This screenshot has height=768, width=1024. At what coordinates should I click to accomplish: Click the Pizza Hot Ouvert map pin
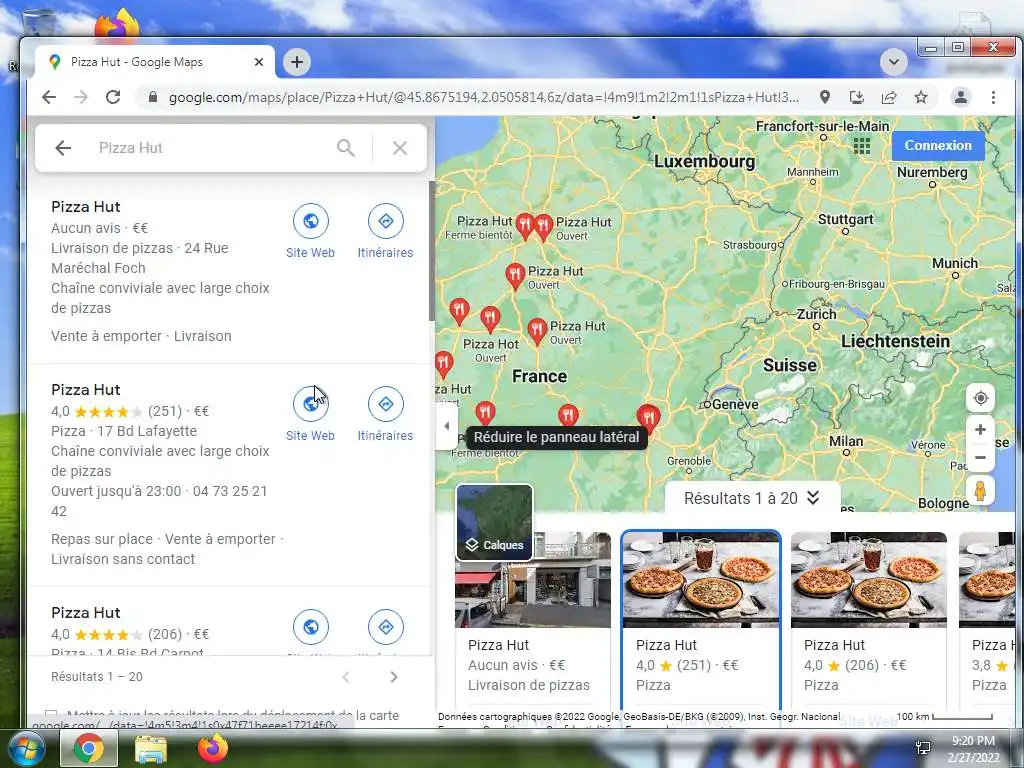pos(490,319)
